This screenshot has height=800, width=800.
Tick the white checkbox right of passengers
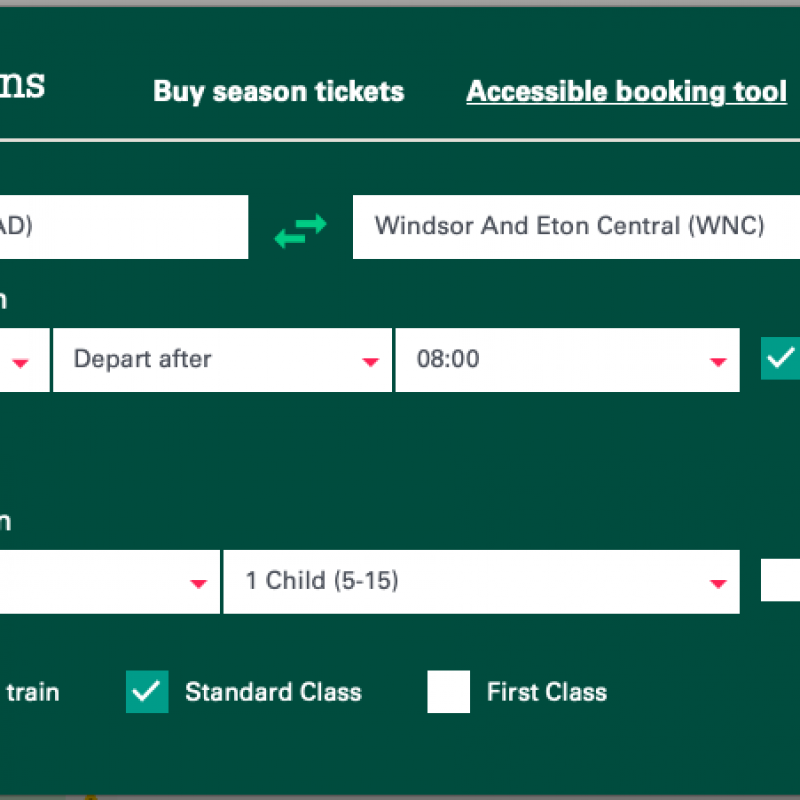coord(780,580)
